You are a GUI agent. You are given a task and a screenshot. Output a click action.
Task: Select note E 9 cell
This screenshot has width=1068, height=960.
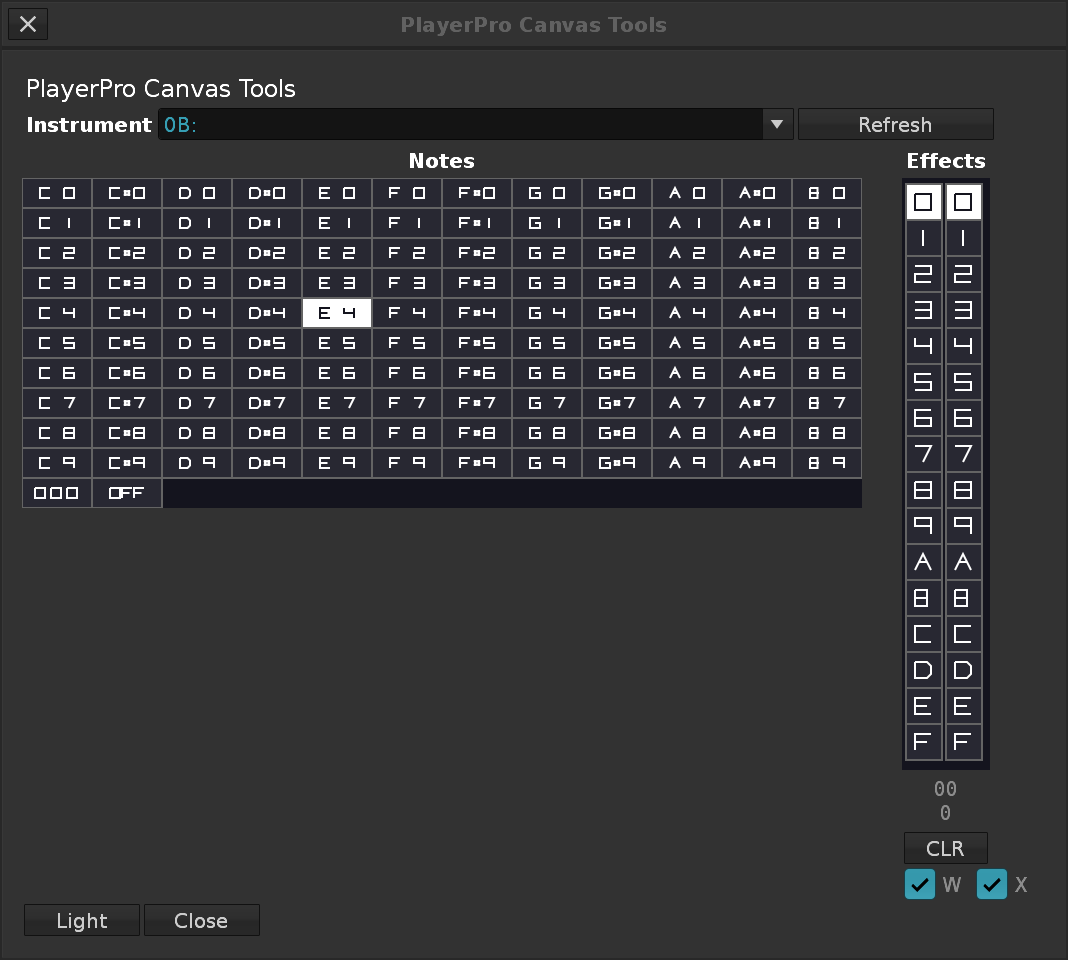(337, 463)
